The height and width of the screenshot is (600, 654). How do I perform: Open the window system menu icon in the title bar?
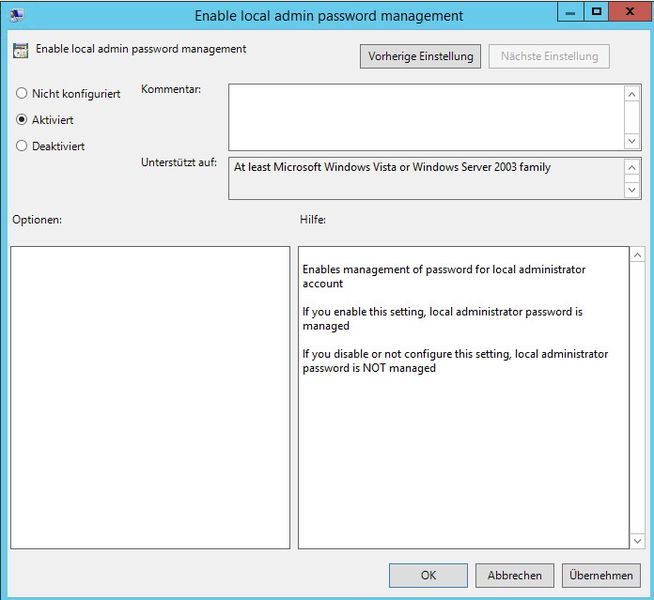[x=17, y=15]
